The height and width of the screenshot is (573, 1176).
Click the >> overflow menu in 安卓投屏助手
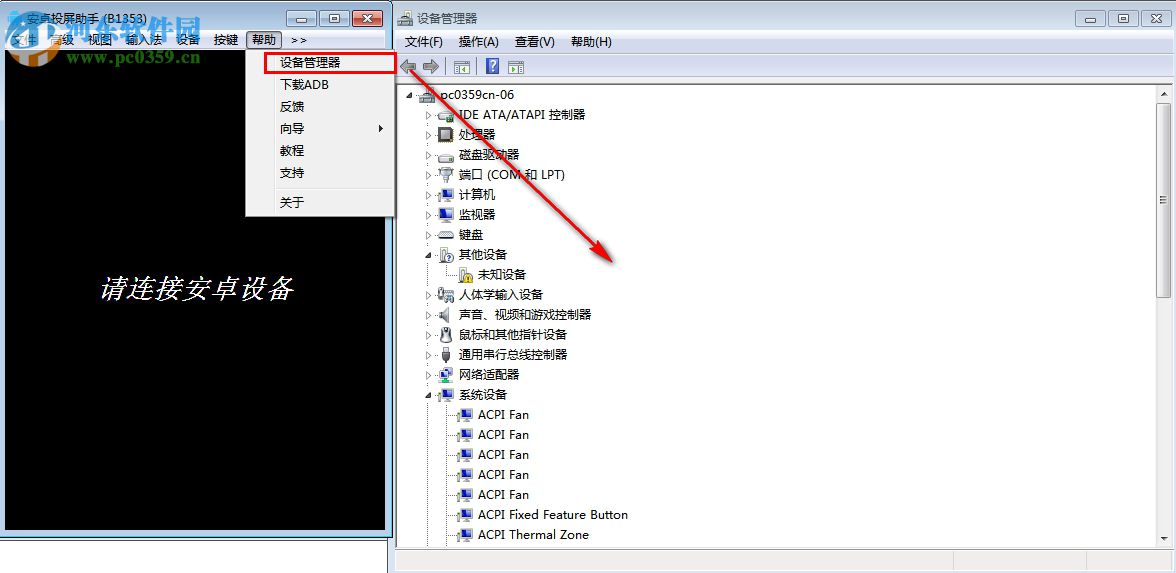[x=298, y=40]
